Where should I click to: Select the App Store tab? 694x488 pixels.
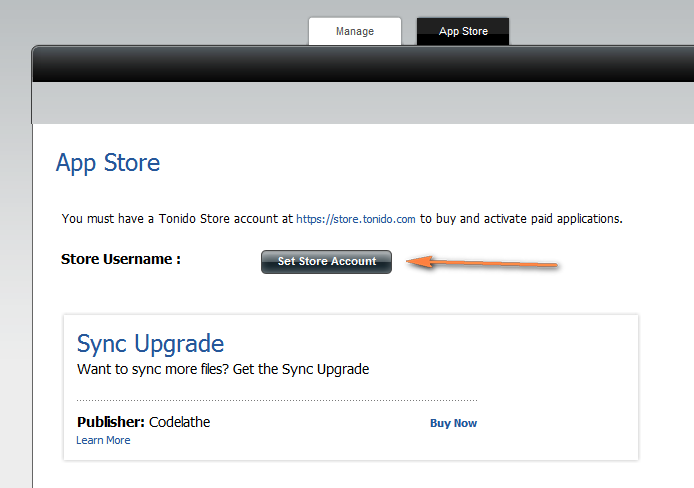click(463, 31)
